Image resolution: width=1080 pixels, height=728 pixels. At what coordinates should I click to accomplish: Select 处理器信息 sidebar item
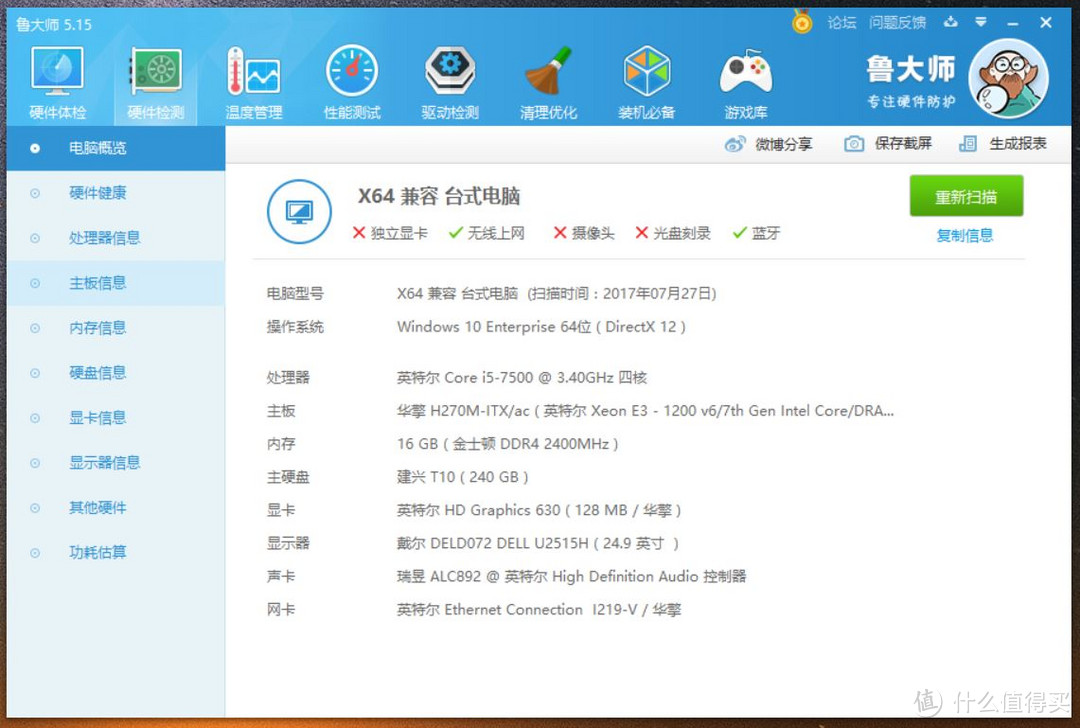tap(116, 238)
